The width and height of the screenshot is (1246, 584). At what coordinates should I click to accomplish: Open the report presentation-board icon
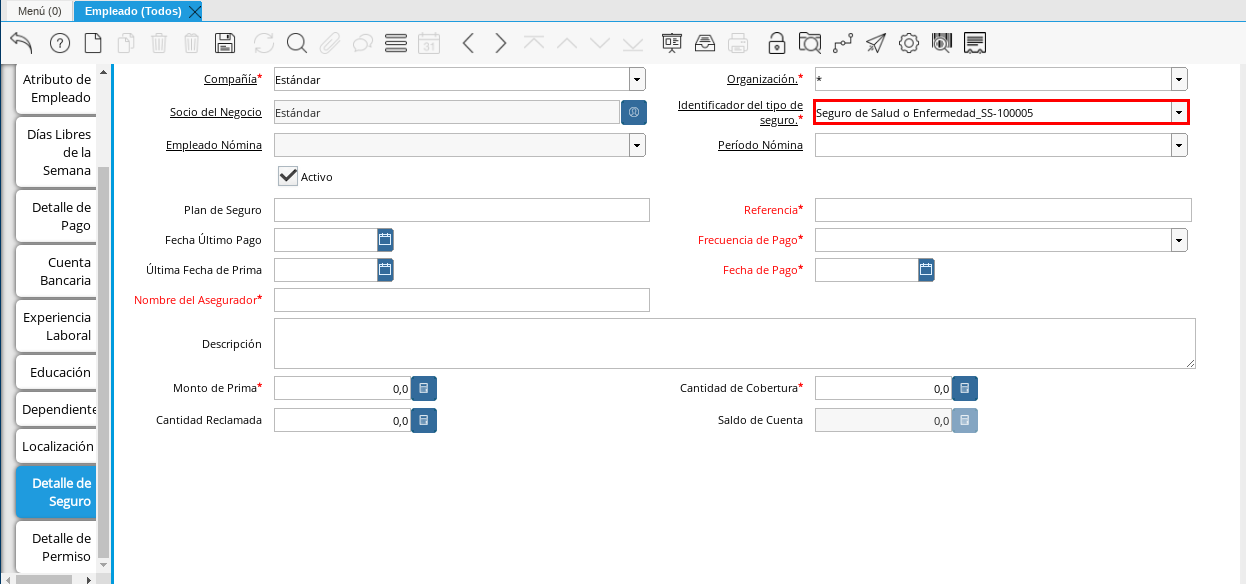[x=672, y=43]
